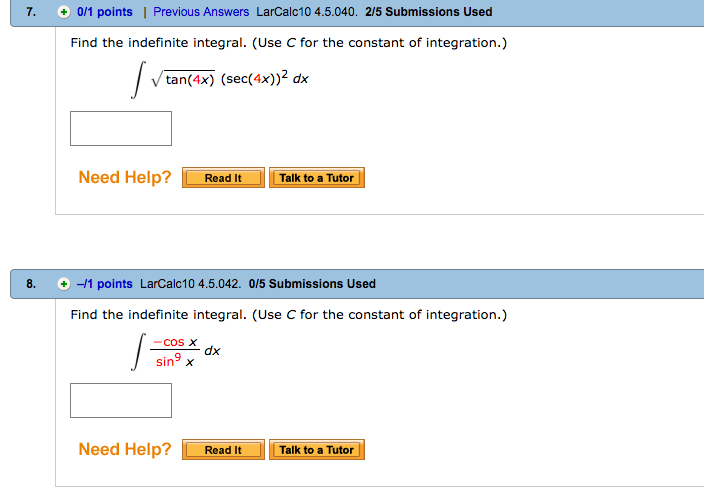Screen dimensions: 704x496
Task: Select the LarCalc10 4.5.040 reference text
Action: (307, 12)
